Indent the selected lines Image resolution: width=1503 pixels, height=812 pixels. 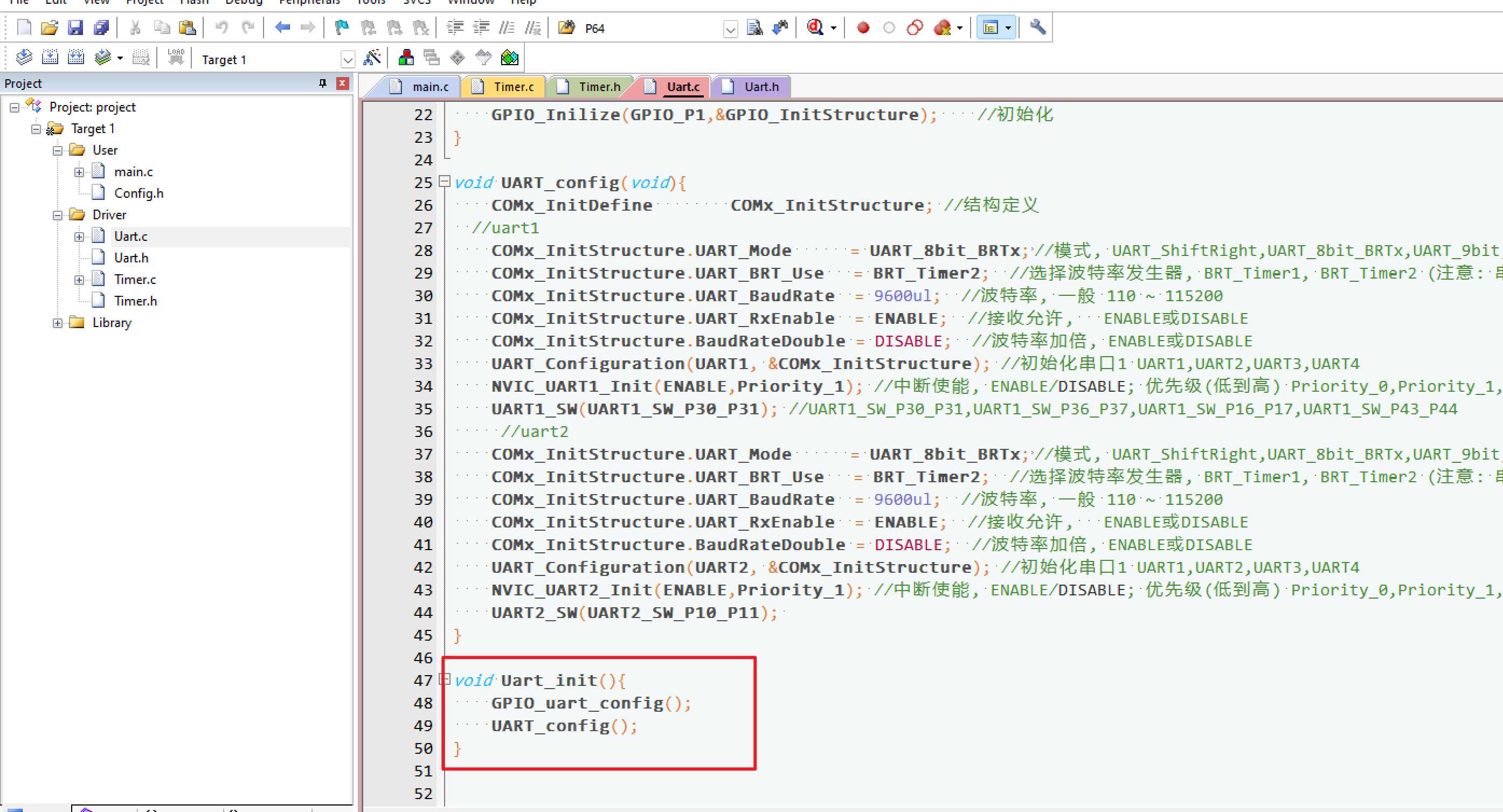point(455,27)
